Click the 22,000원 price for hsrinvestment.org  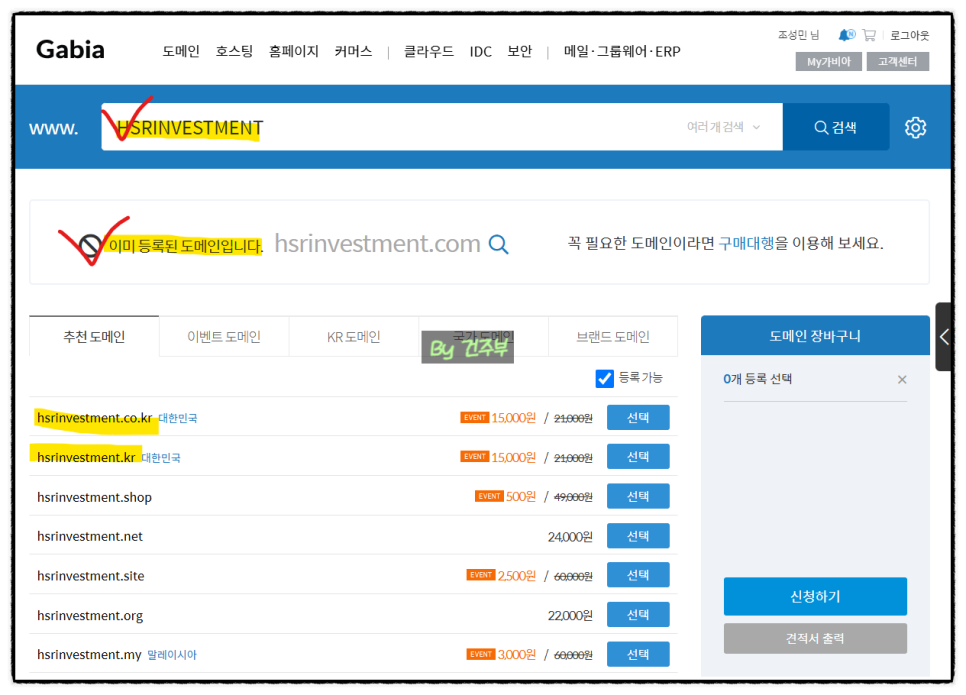point(570,616)
